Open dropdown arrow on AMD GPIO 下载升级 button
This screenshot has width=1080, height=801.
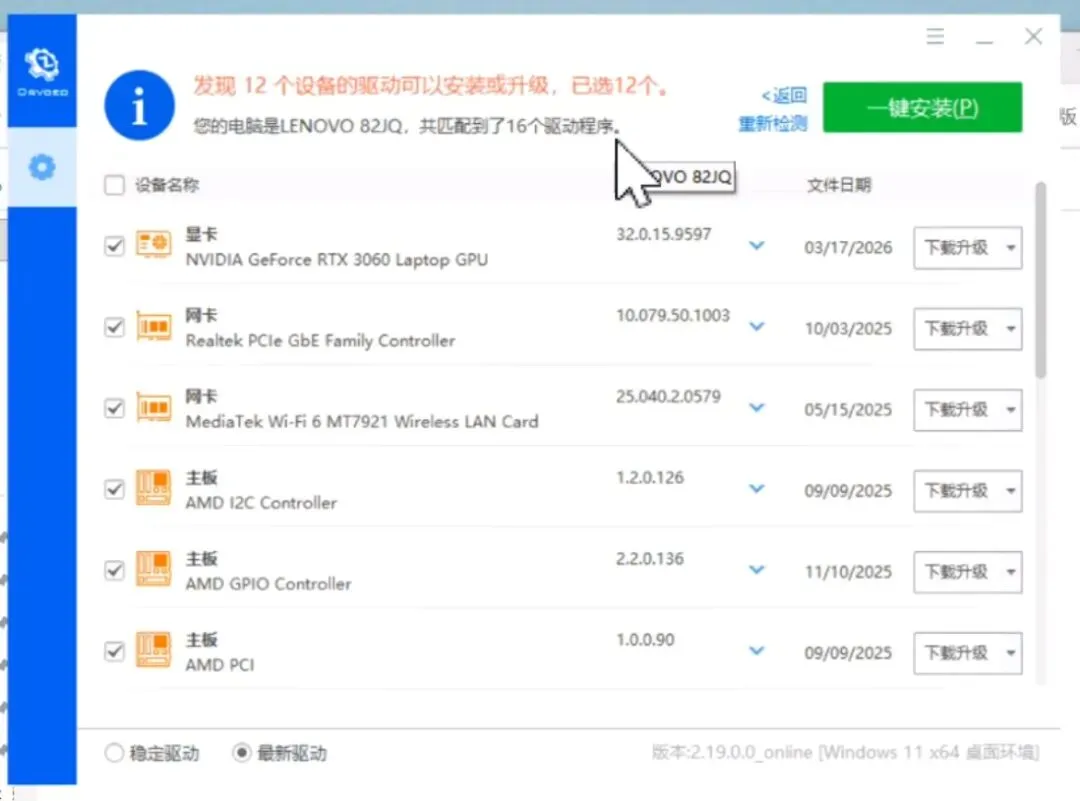pos(1010,572)
